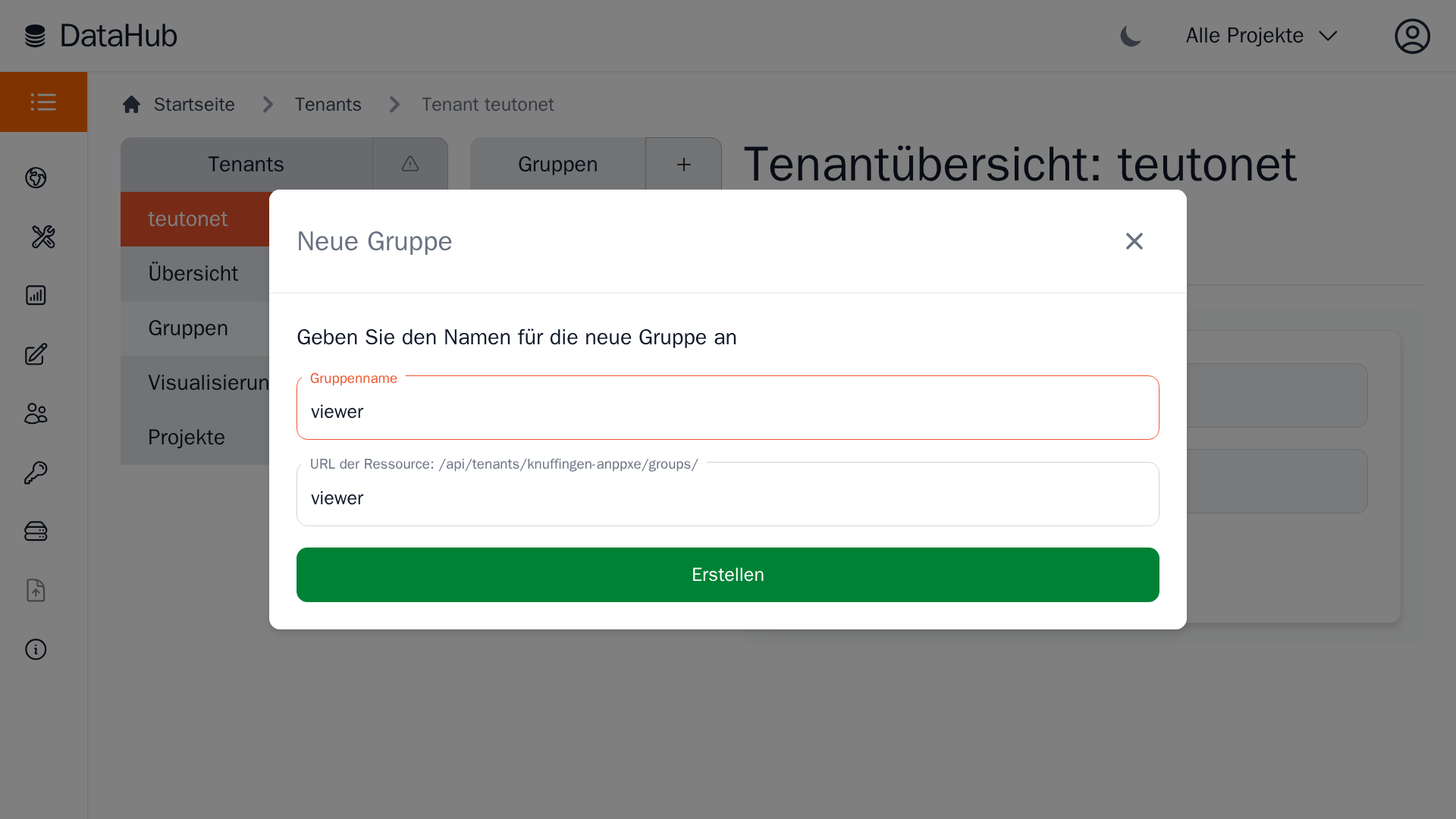Image resolution: width=1456 pixels, height=819 pixels.
Task: Click the file upload sidebar icon
Action: [36, 590]
